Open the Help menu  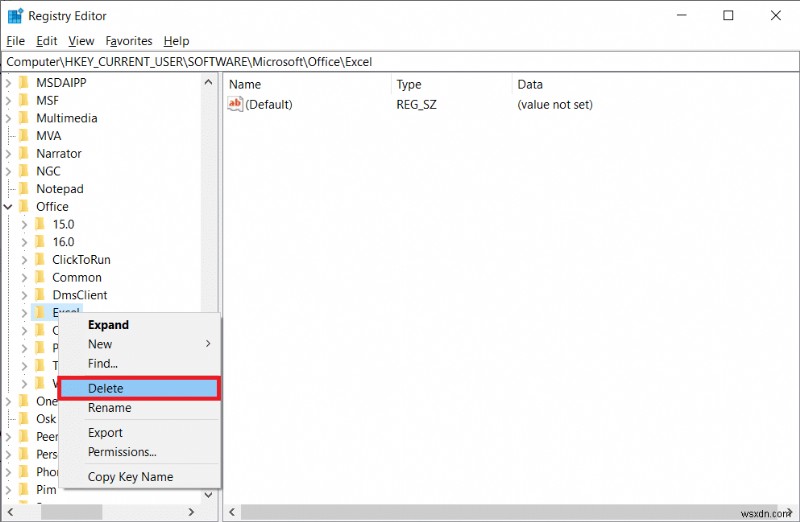point(176,41)
